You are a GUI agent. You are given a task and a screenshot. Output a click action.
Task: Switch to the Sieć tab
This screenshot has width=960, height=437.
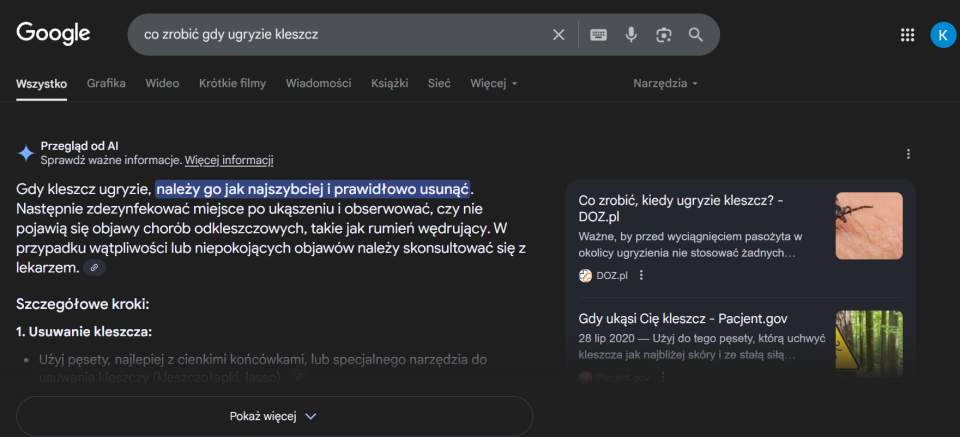click(x=439, y=83)
